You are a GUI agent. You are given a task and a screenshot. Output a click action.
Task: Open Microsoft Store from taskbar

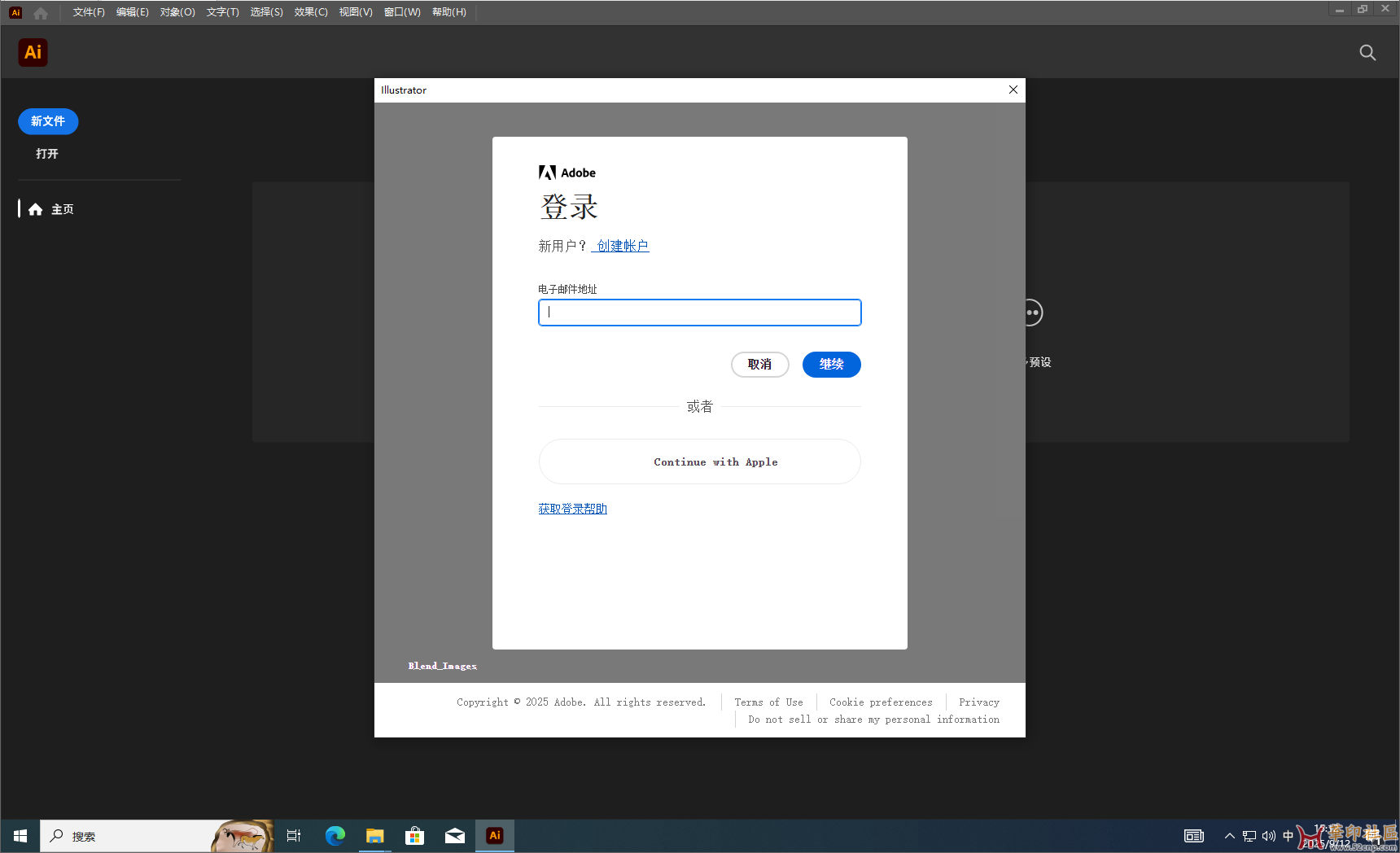414,836
